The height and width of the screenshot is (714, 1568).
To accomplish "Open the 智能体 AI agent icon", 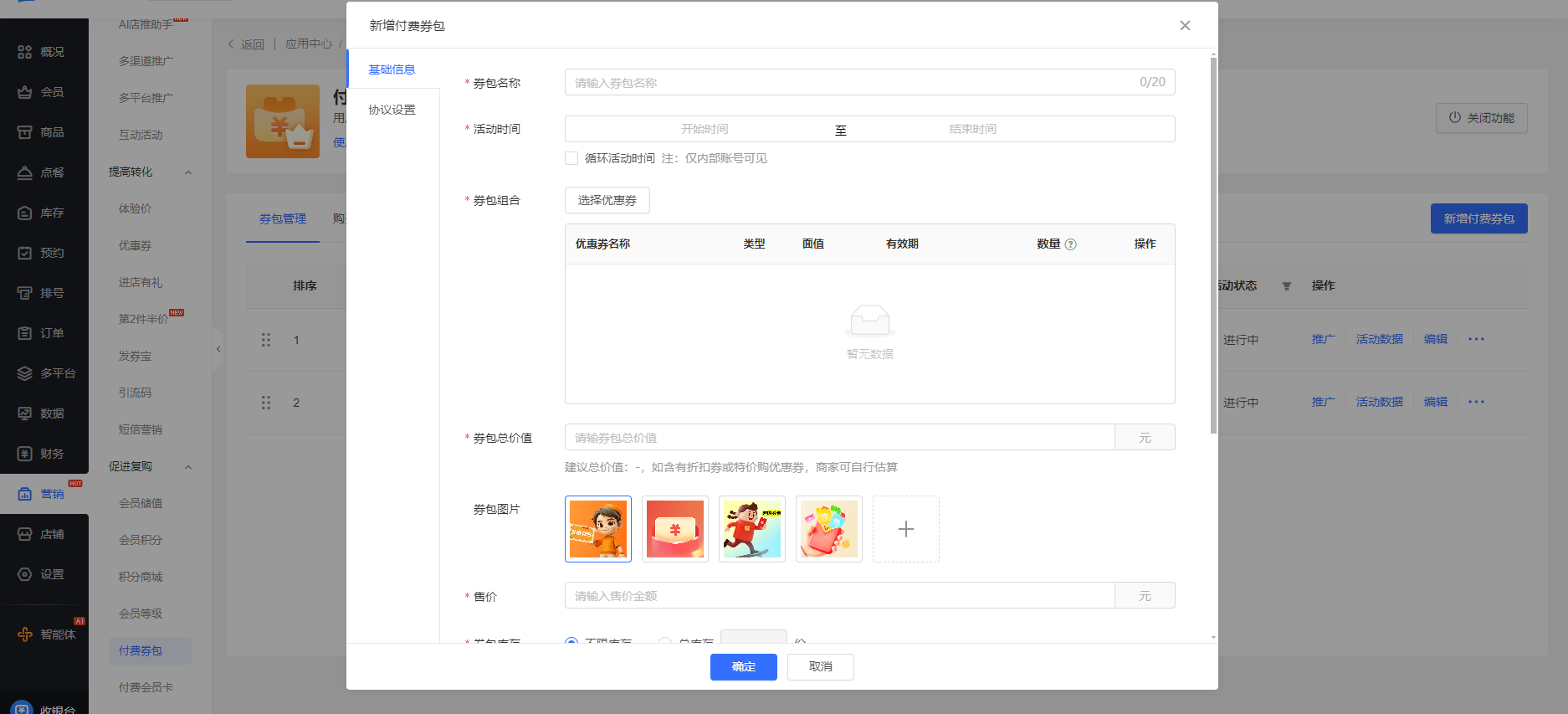I will [x=25, y=634].
